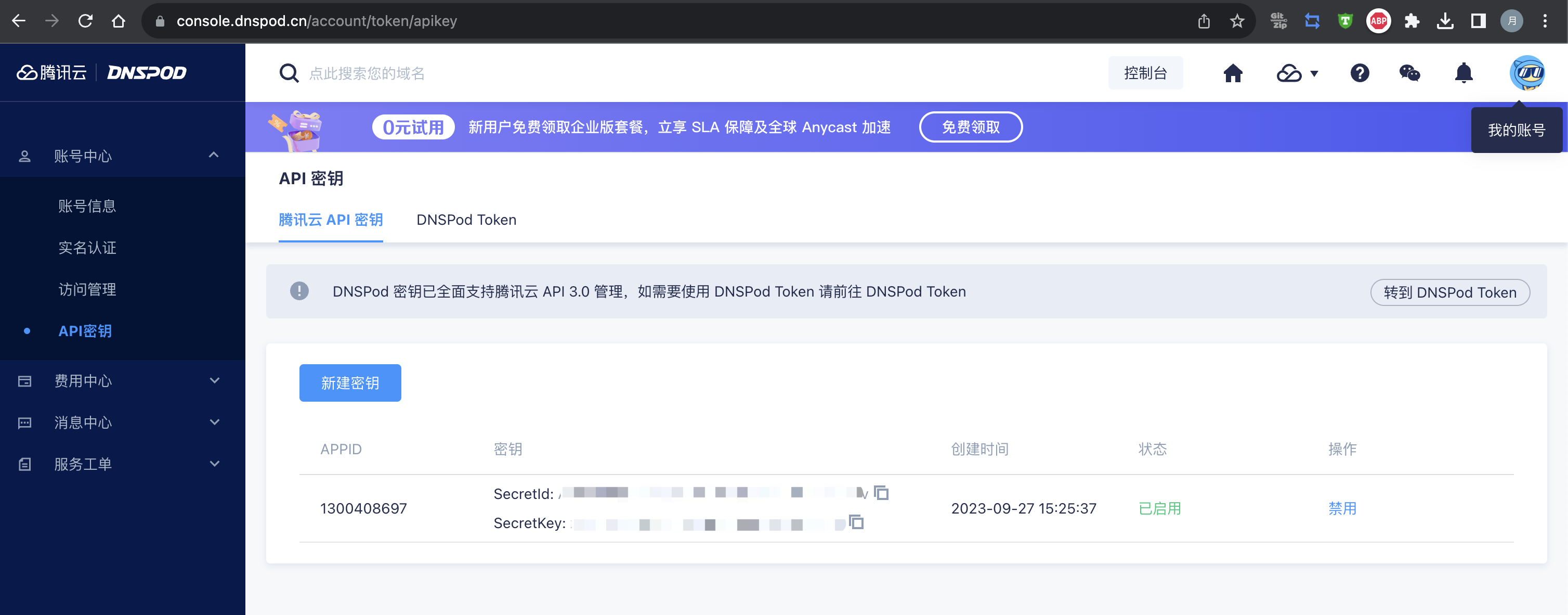Expand the 服务工单 sidebar section
The height and width of the screenshot is (615, 1568).
214,464
